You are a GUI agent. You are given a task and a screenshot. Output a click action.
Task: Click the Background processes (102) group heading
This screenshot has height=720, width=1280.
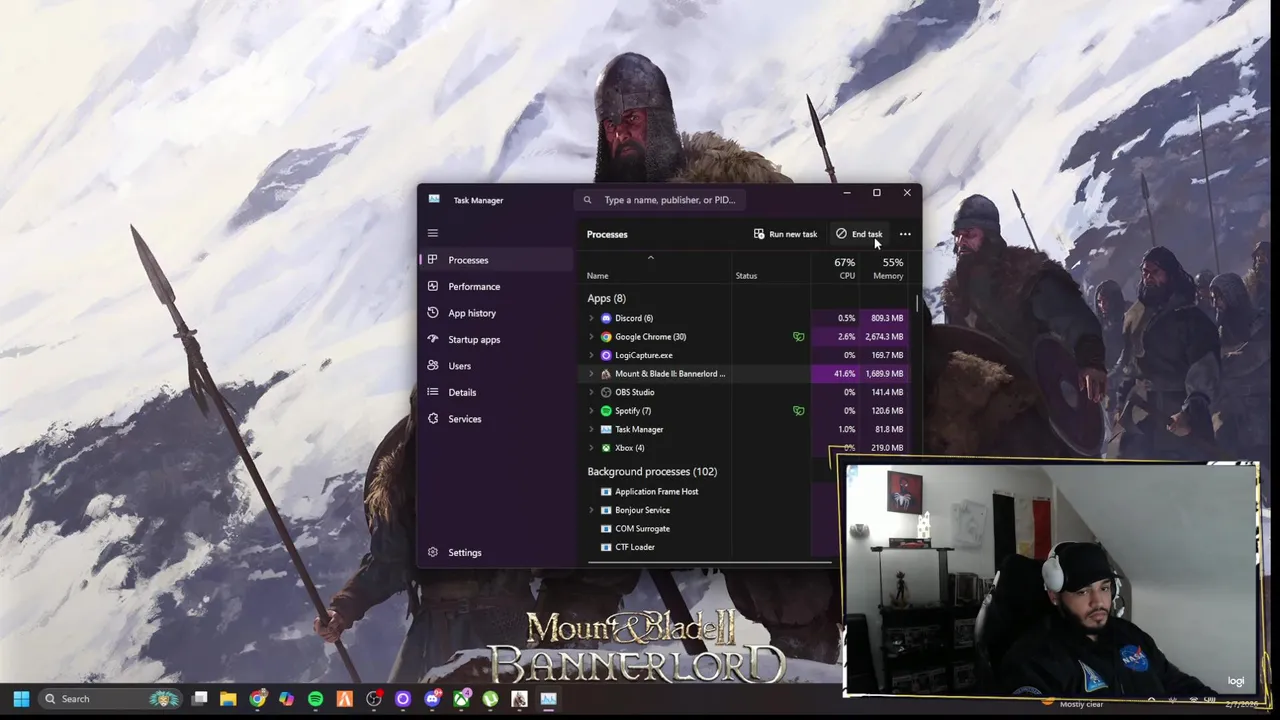(652, 471)
